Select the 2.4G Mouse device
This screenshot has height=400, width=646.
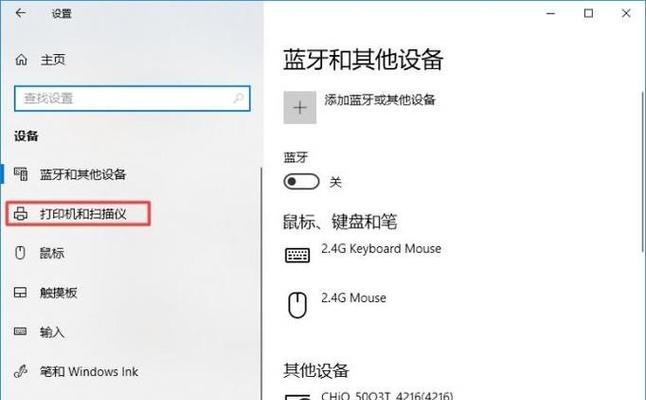[353, 298]
